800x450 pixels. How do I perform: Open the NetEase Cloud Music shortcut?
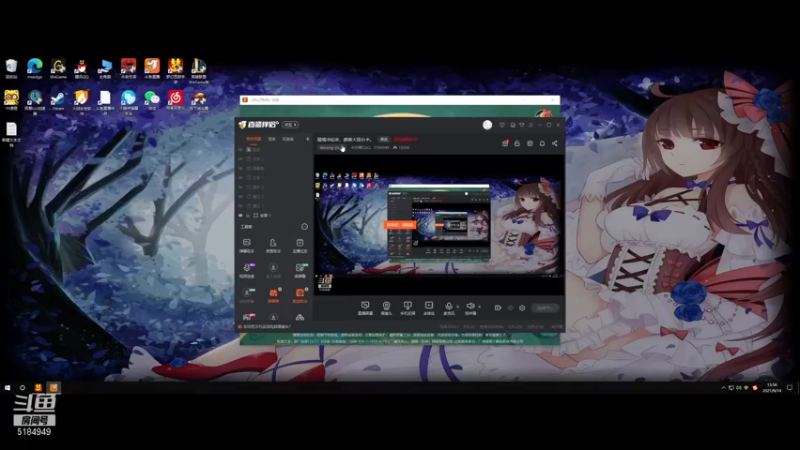tap(176, 98)
